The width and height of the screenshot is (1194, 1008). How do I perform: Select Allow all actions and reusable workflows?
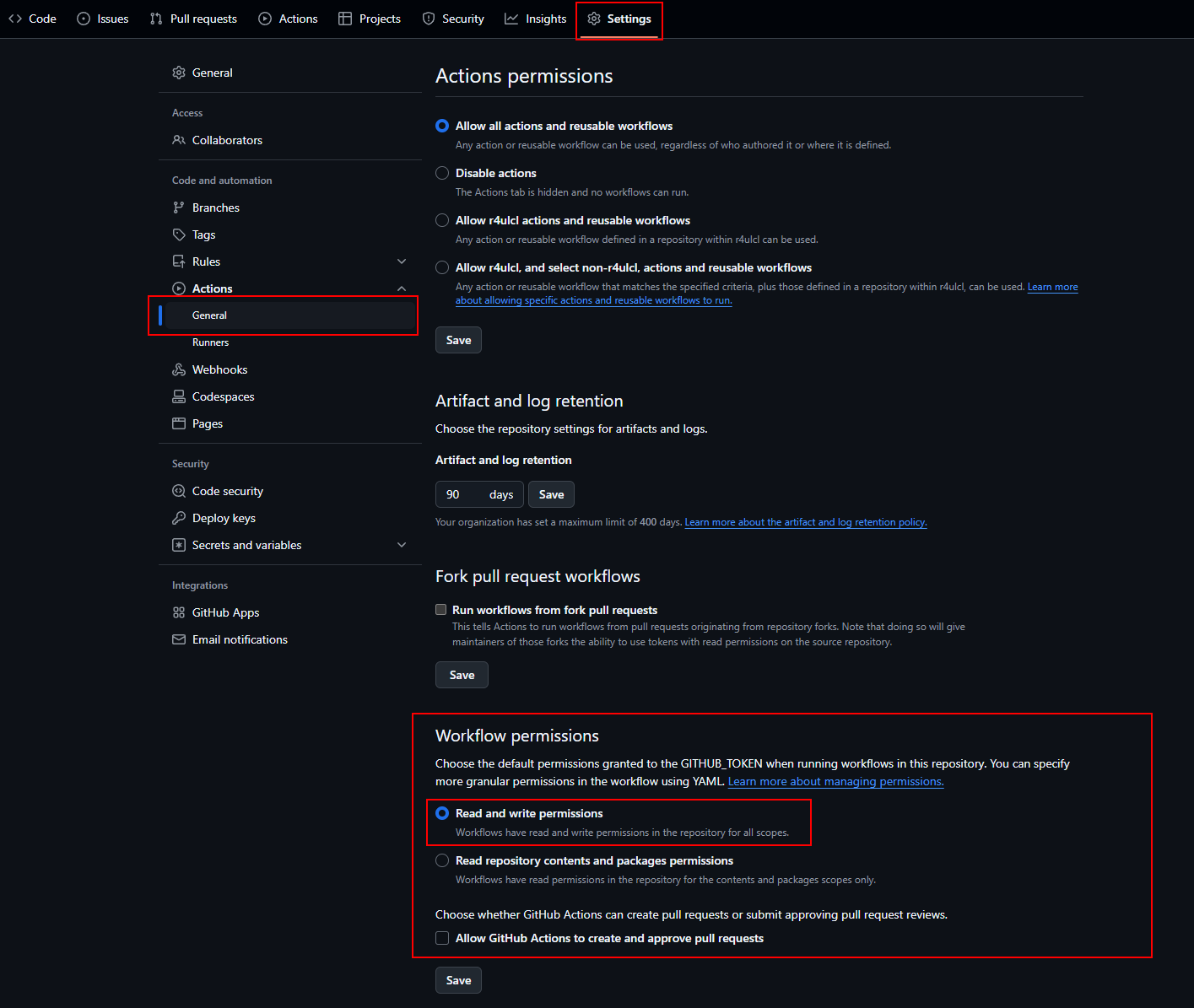(x=442, y=126)
